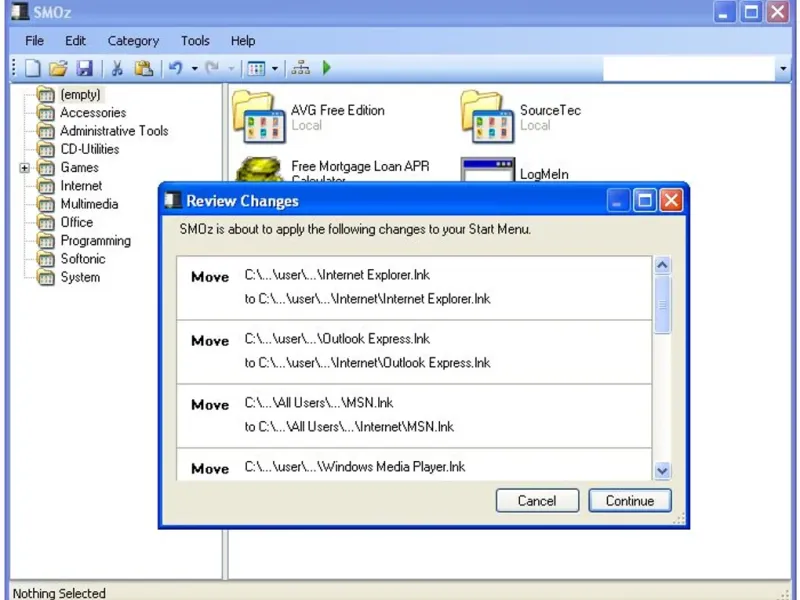Click Cancel in Review Changes dialog
The height and width of the screenshot is (600, 800).
pyautogui.click(x=537, y=501)
